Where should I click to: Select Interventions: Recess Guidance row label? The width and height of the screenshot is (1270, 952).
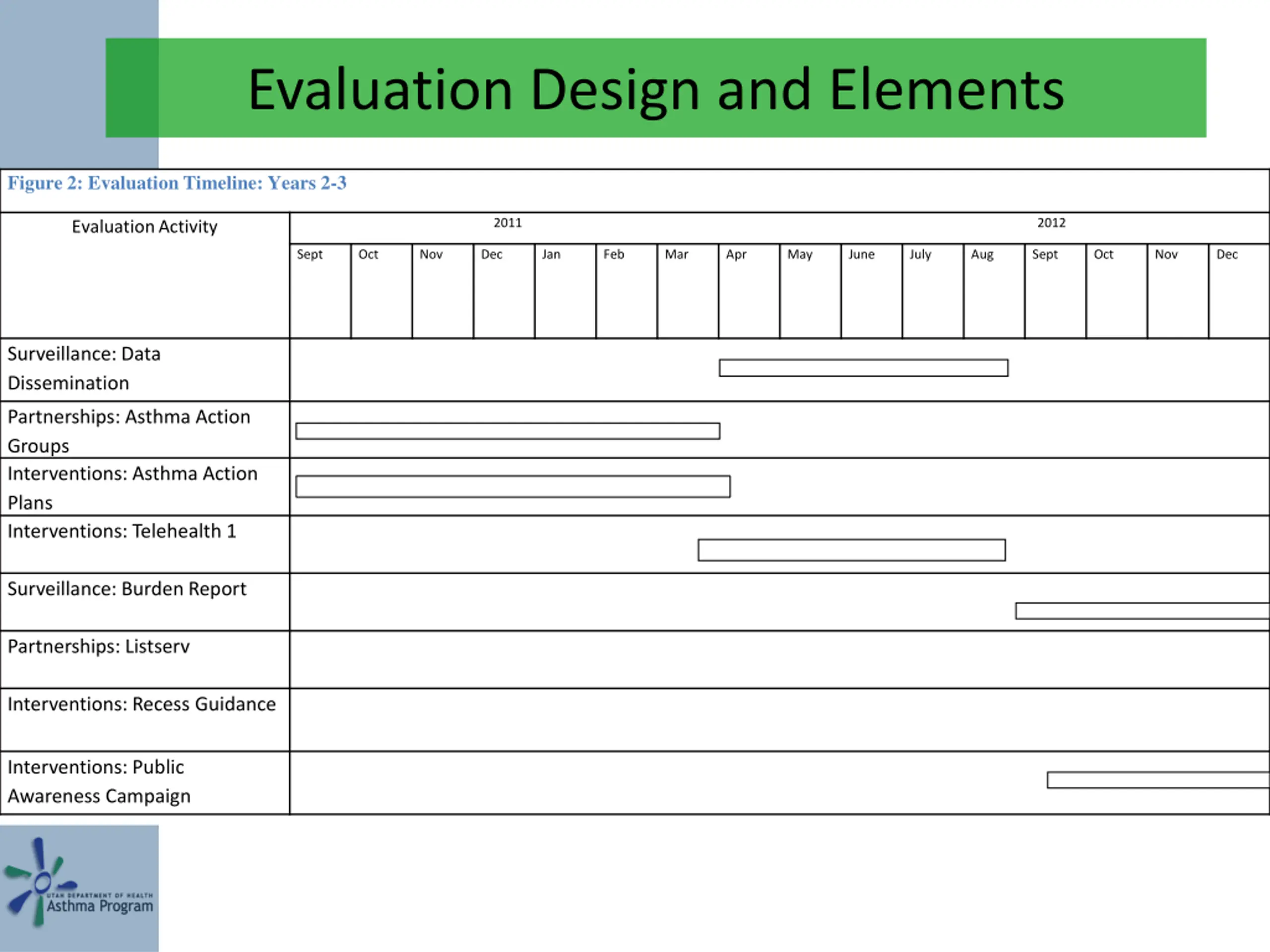click(x=141, y=704)
